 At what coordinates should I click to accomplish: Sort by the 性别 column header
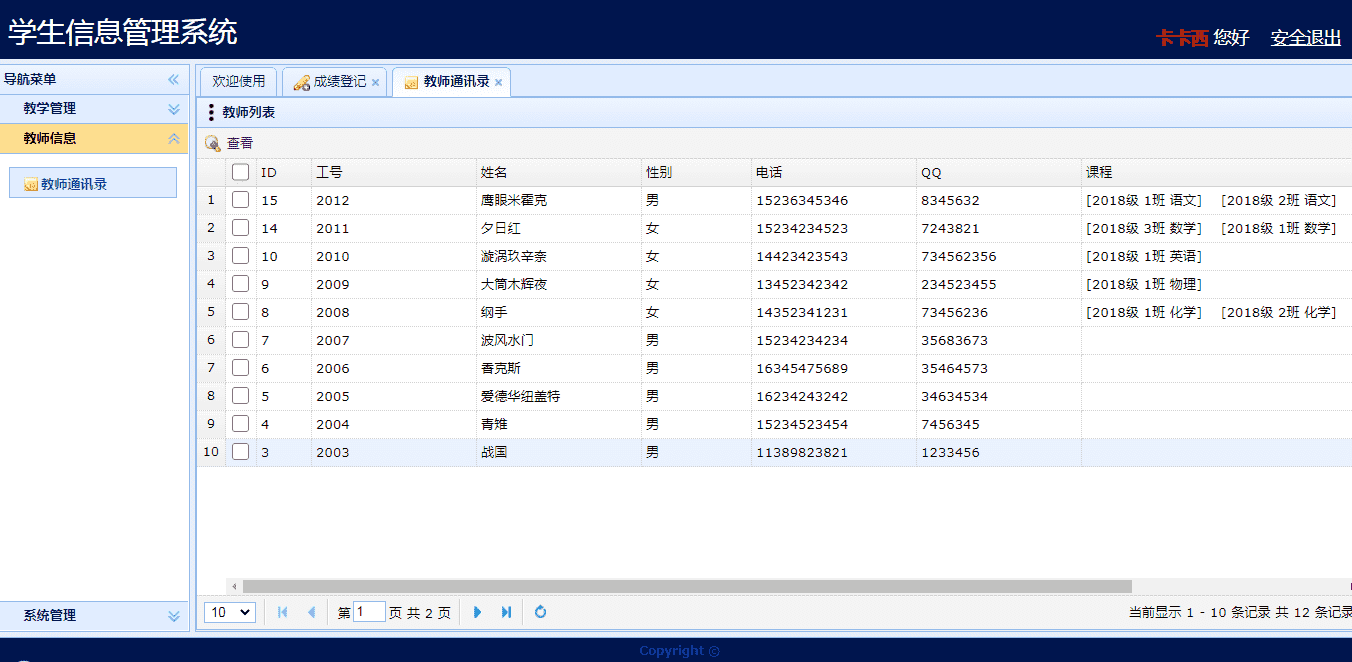coord(696,172)
